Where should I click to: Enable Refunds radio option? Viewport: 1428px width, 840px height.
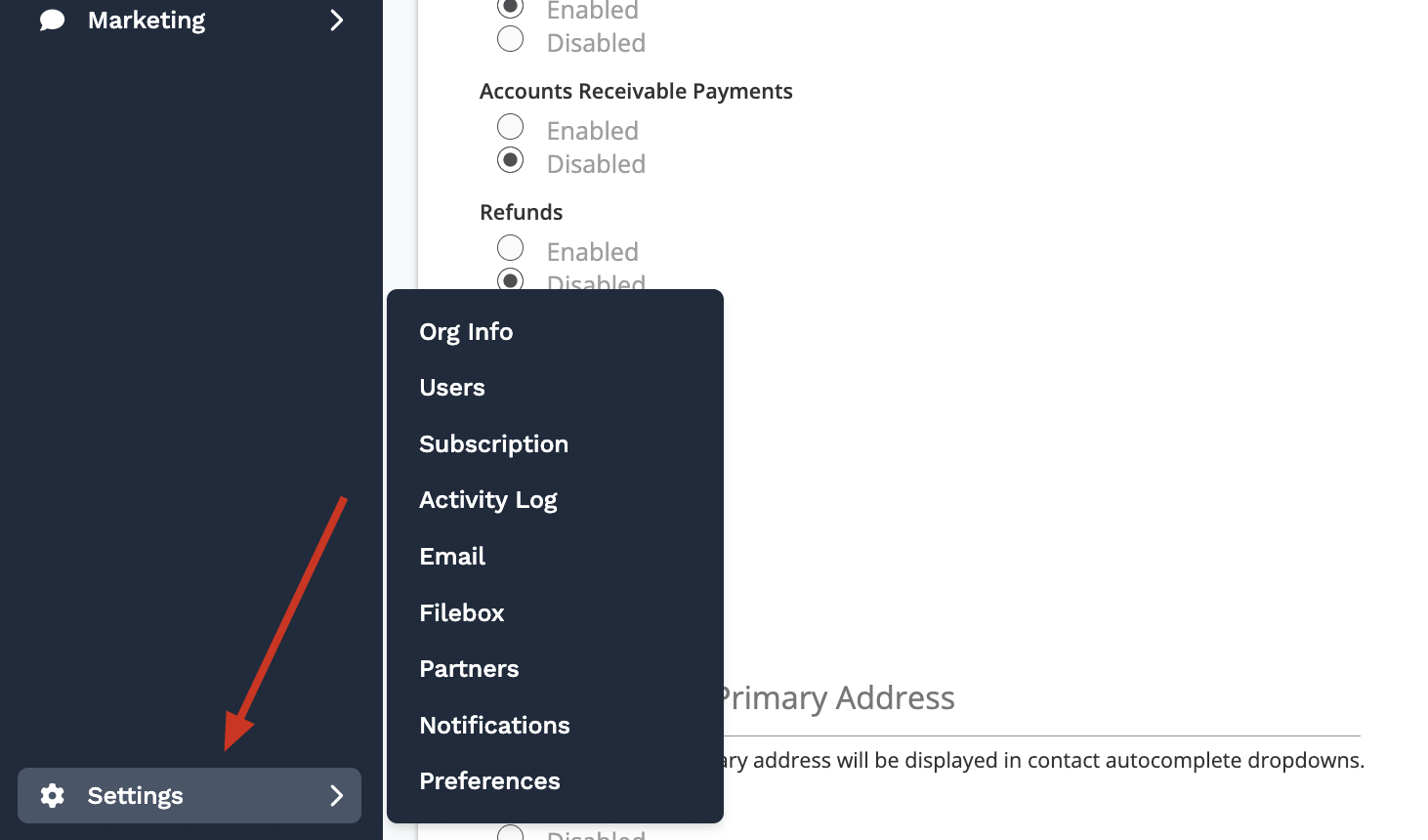[x=511, y=248]
